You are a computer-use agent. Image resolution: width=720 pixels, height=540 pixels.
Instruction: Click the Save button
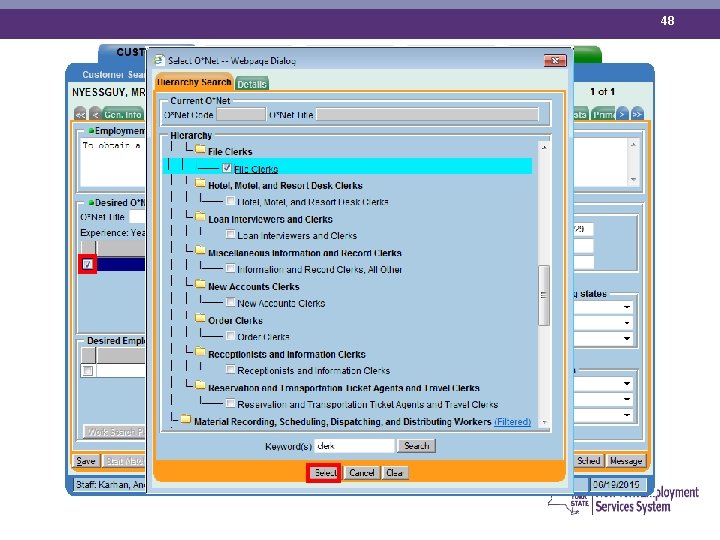click(x=86, y=461)
